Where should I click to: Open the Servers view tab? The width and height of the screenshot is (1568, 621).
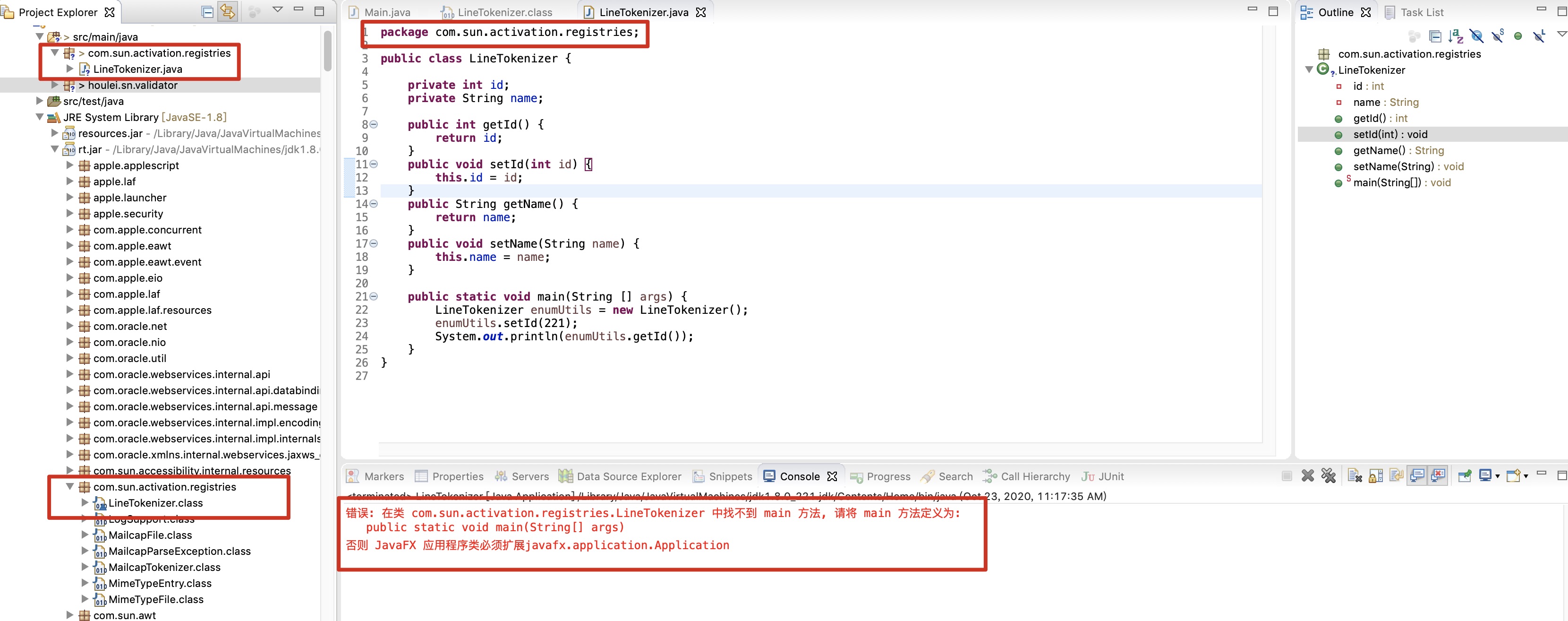[x=522, y=476]
